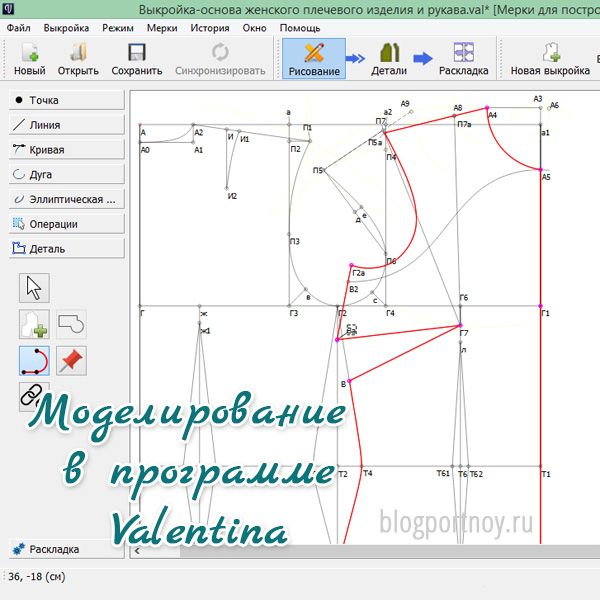This screenshot has width=600, height=600.
Task: Click point A8 on shoulder line
Action: [x=455, y=116]
